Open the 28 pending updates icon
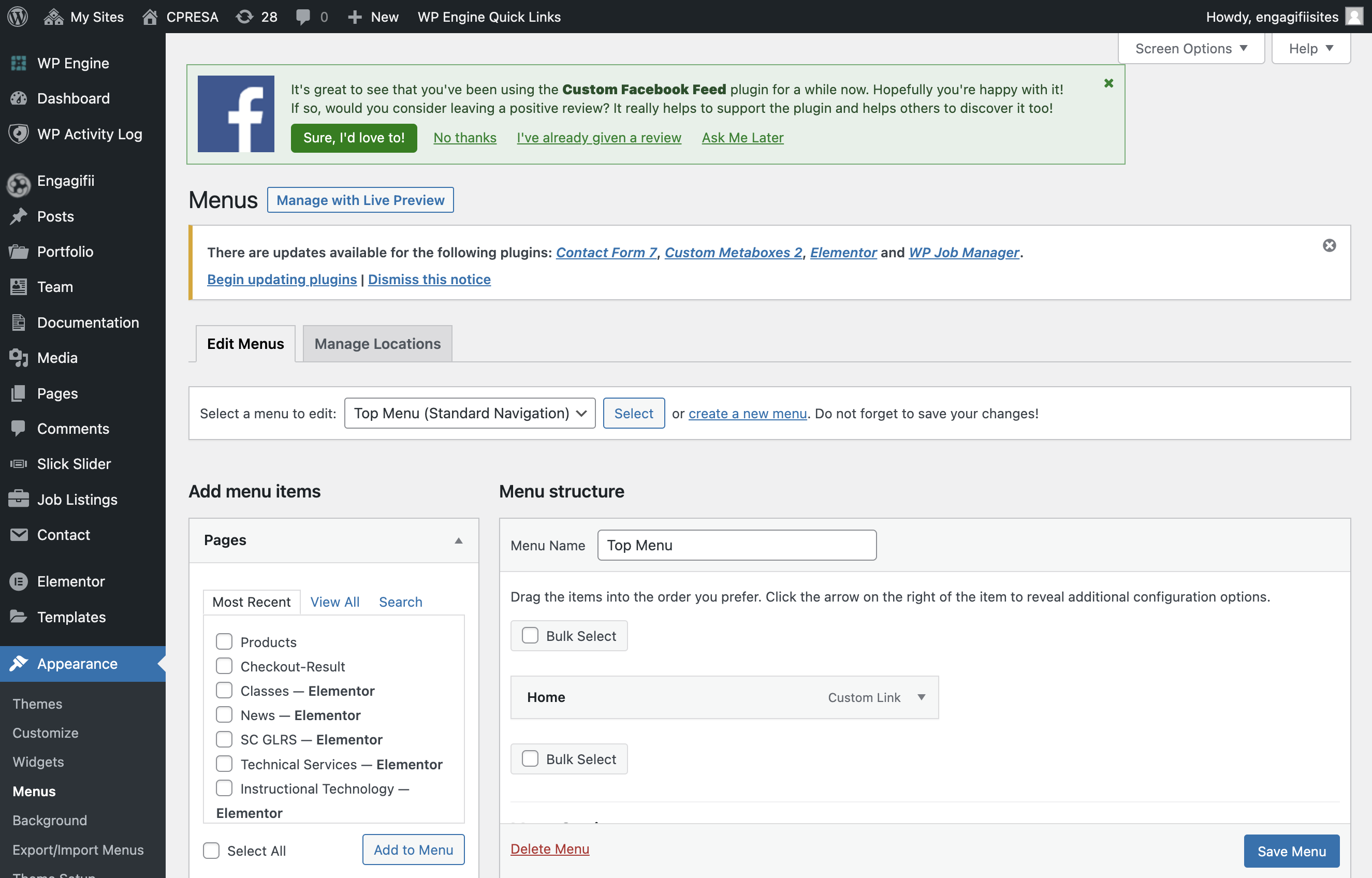 point(244,17)
